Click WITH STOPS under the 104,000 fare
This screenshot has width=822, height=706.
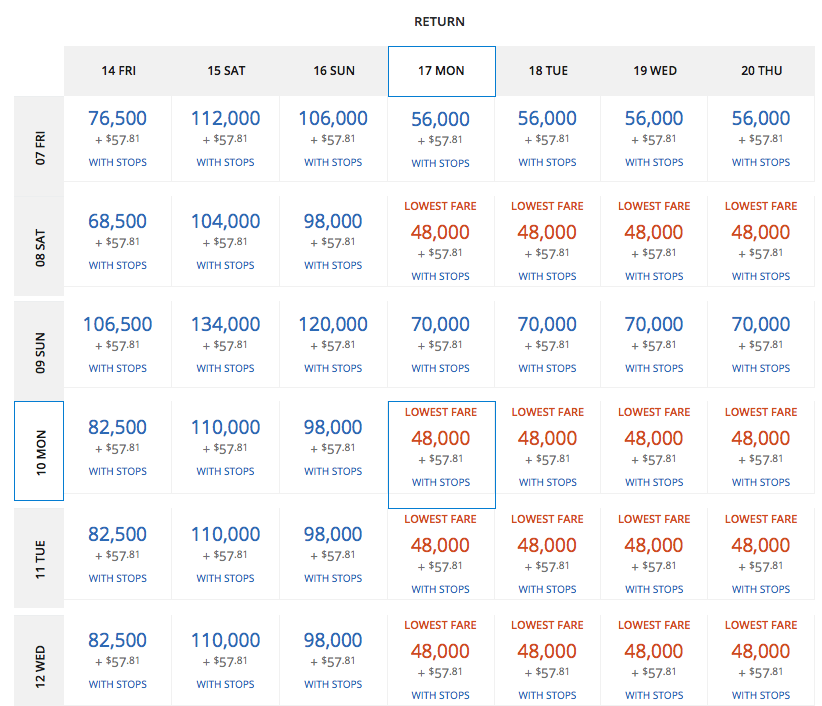pyautogui.click(x=225, y=266)
